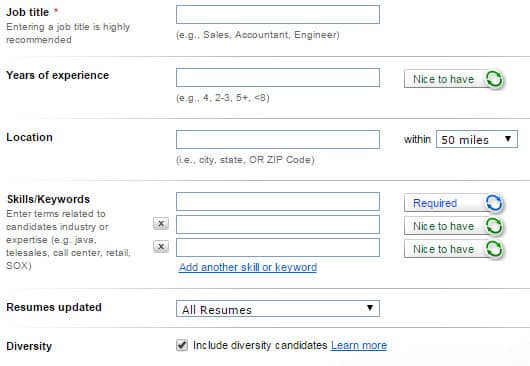
Task: Click the Location text field
Action: [x=278, y=139]
